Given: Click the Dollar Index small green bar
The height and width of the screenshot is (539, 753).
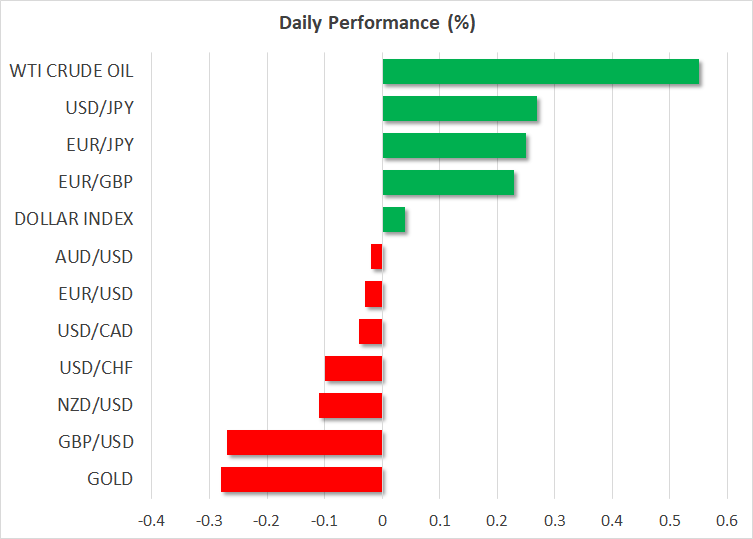Looking at the screenshot, I should point(394,219).
